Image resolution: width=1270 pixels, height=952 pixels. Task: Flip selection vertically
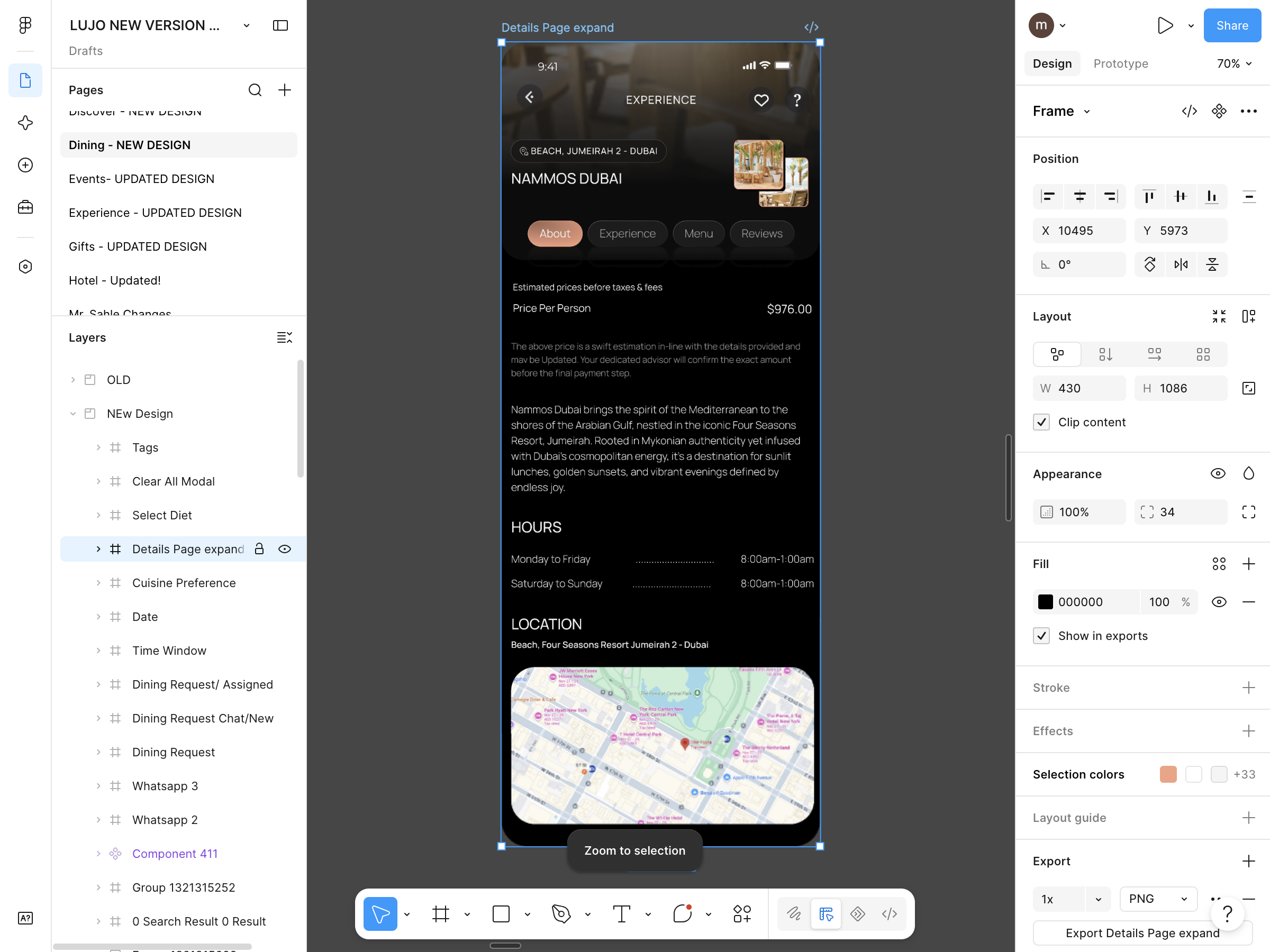(x=1212, y=264)
